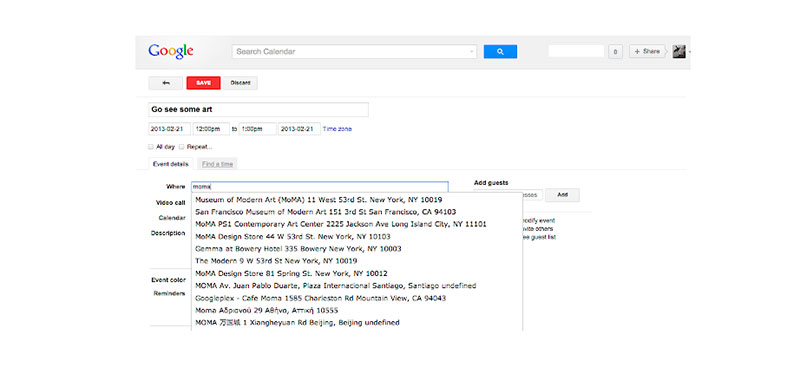Click the + Share button

(647, 52)
